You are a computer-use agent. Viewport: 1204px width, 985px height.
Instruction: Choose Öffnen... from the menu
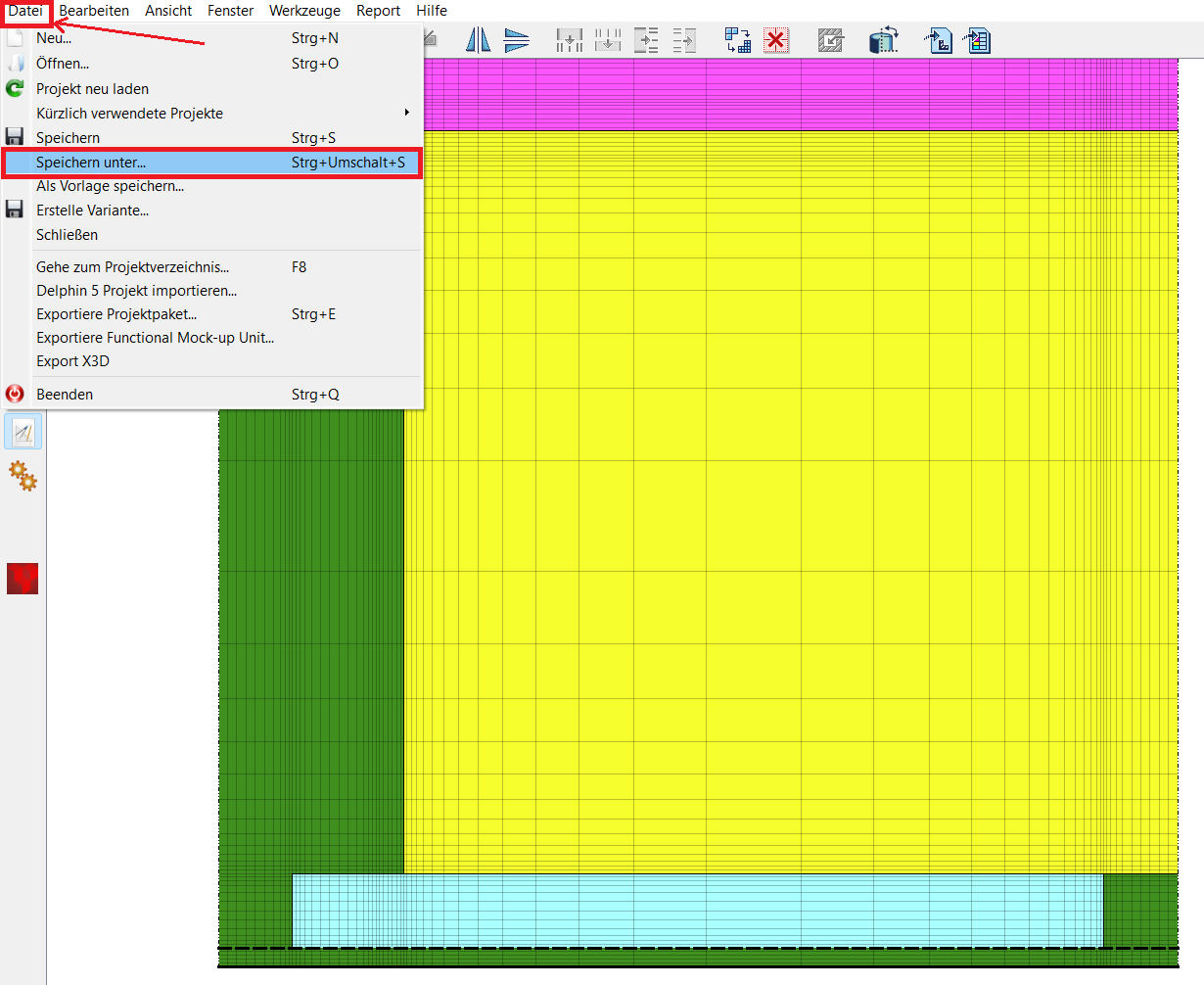[x=211, y=64]
